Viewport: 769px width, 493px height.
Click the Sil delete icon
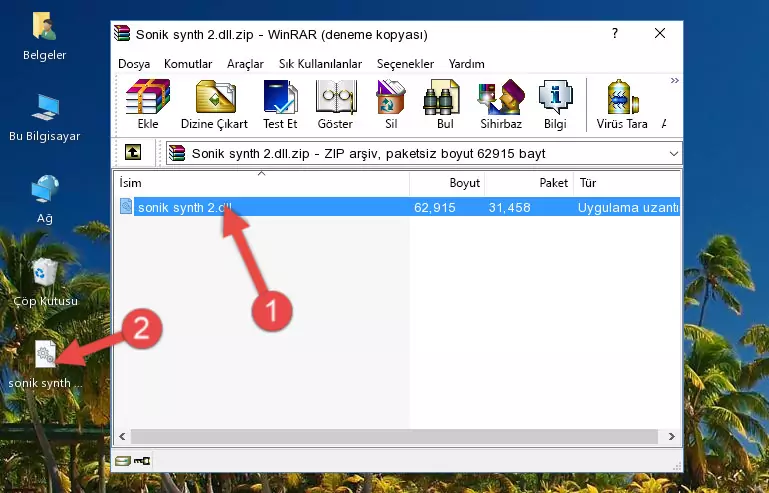click(x=391, y=104)
